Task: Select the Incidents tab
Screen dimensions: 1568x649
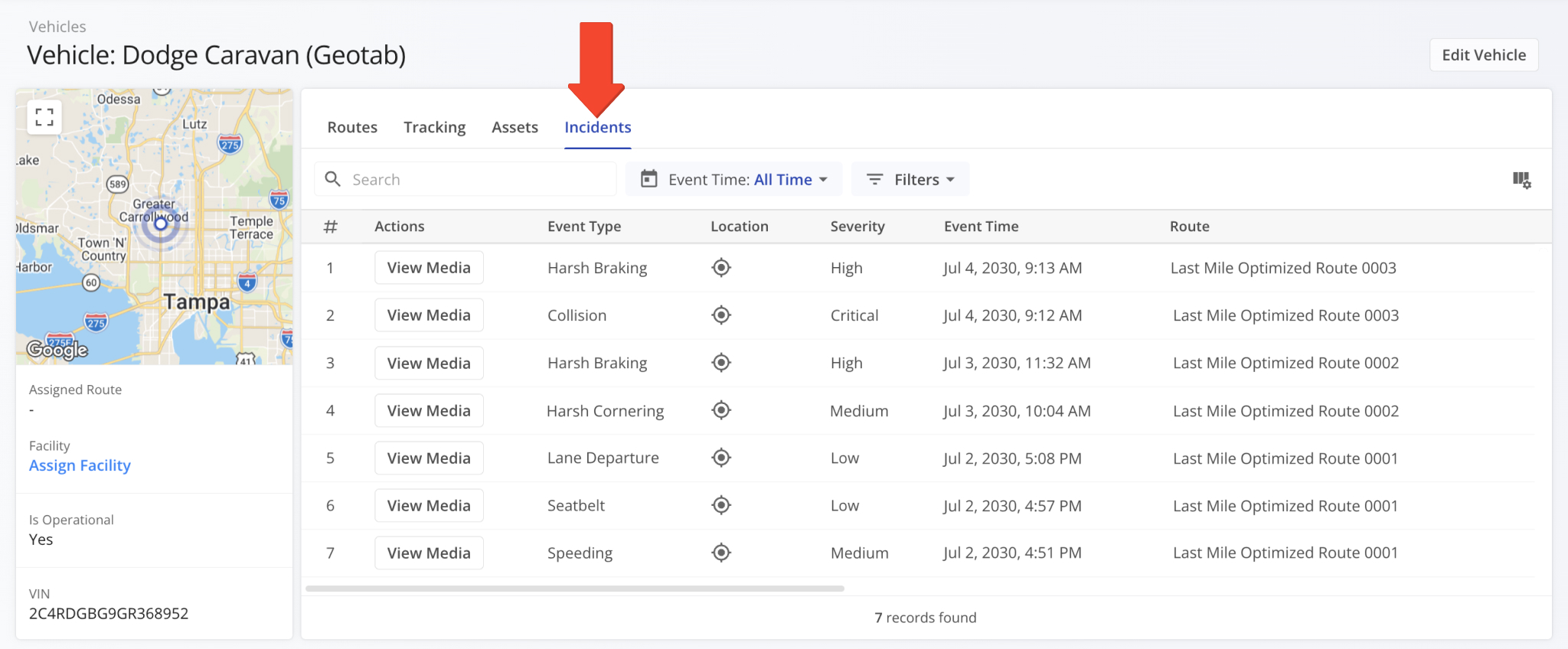Action: tap(598, 127)
